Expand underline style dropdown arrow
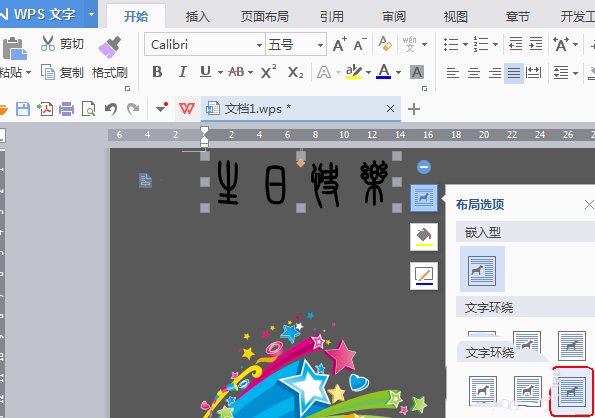 pyautogui.click(x=220, y=72)
